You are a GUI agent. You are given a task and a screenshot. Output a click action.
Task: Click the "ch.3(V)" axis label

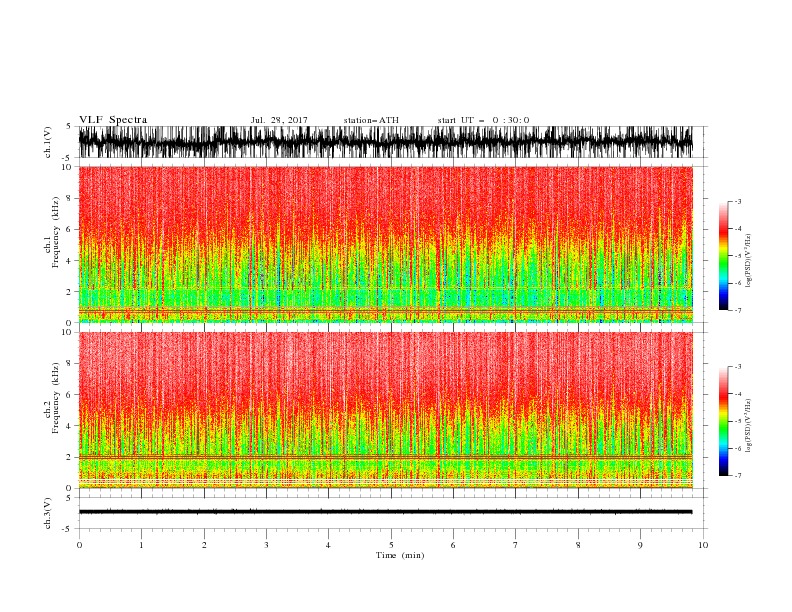(48, 513)
